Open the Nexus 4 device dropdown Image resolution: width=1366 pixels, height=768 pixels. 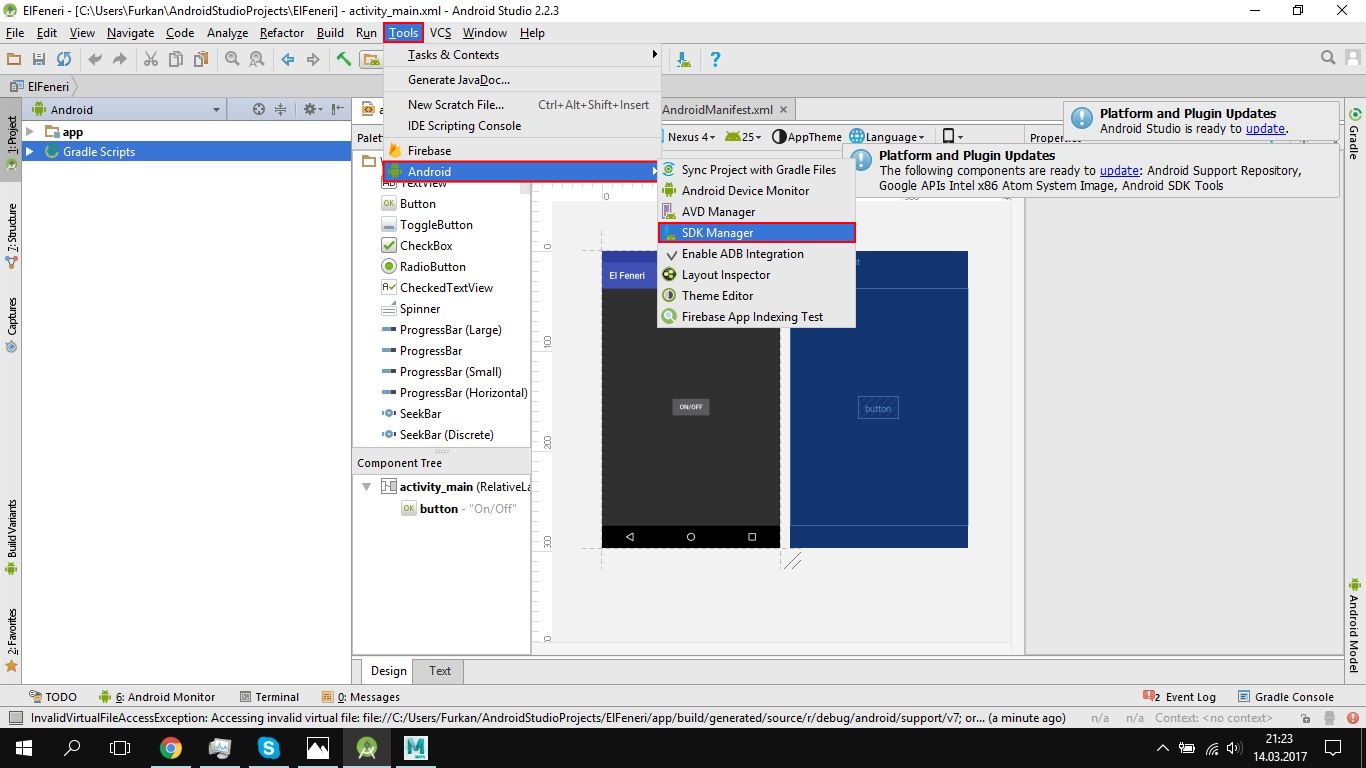point(689,137)
